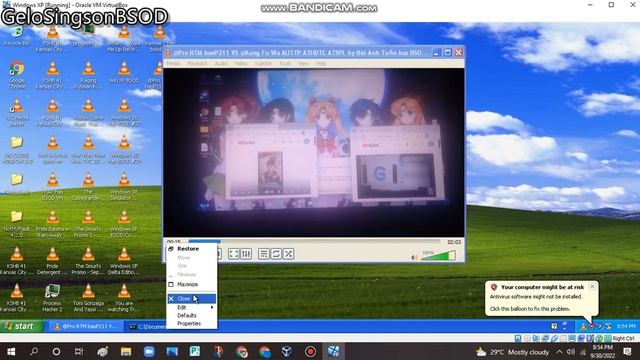Select the Pride Detergent video icon

click(52, 261)
